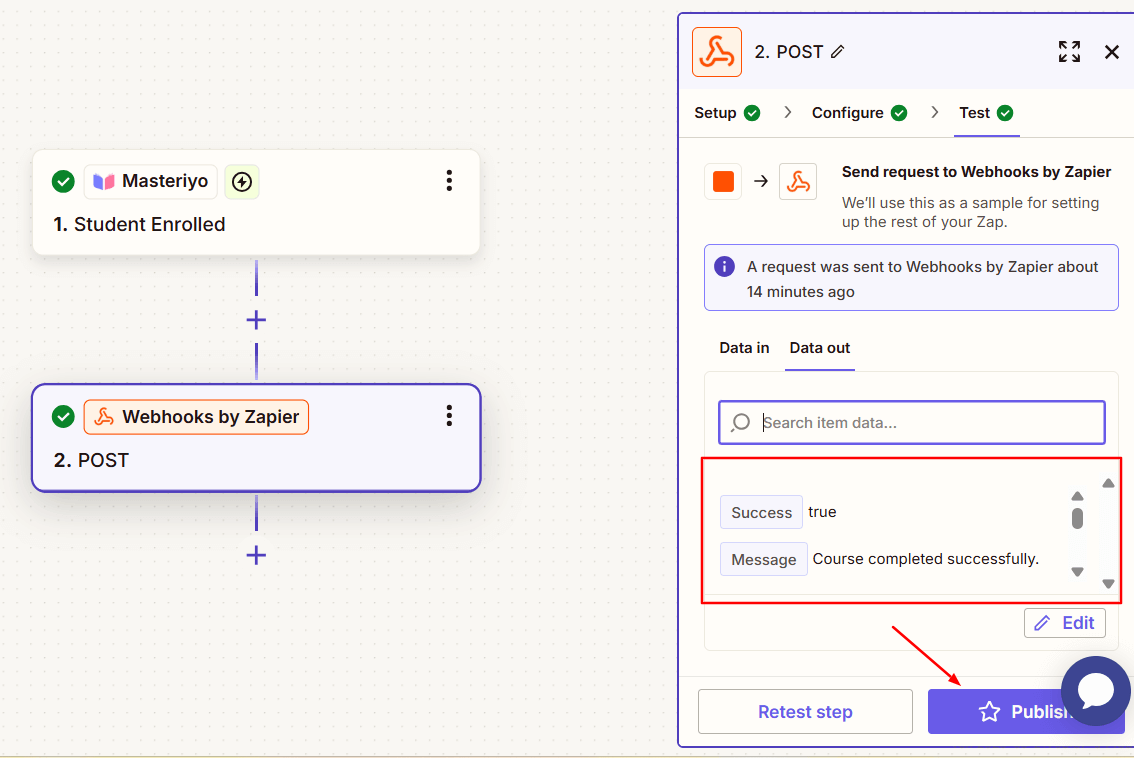
Task: Close the 2. POST step panel
Action: coord(1112,52)
